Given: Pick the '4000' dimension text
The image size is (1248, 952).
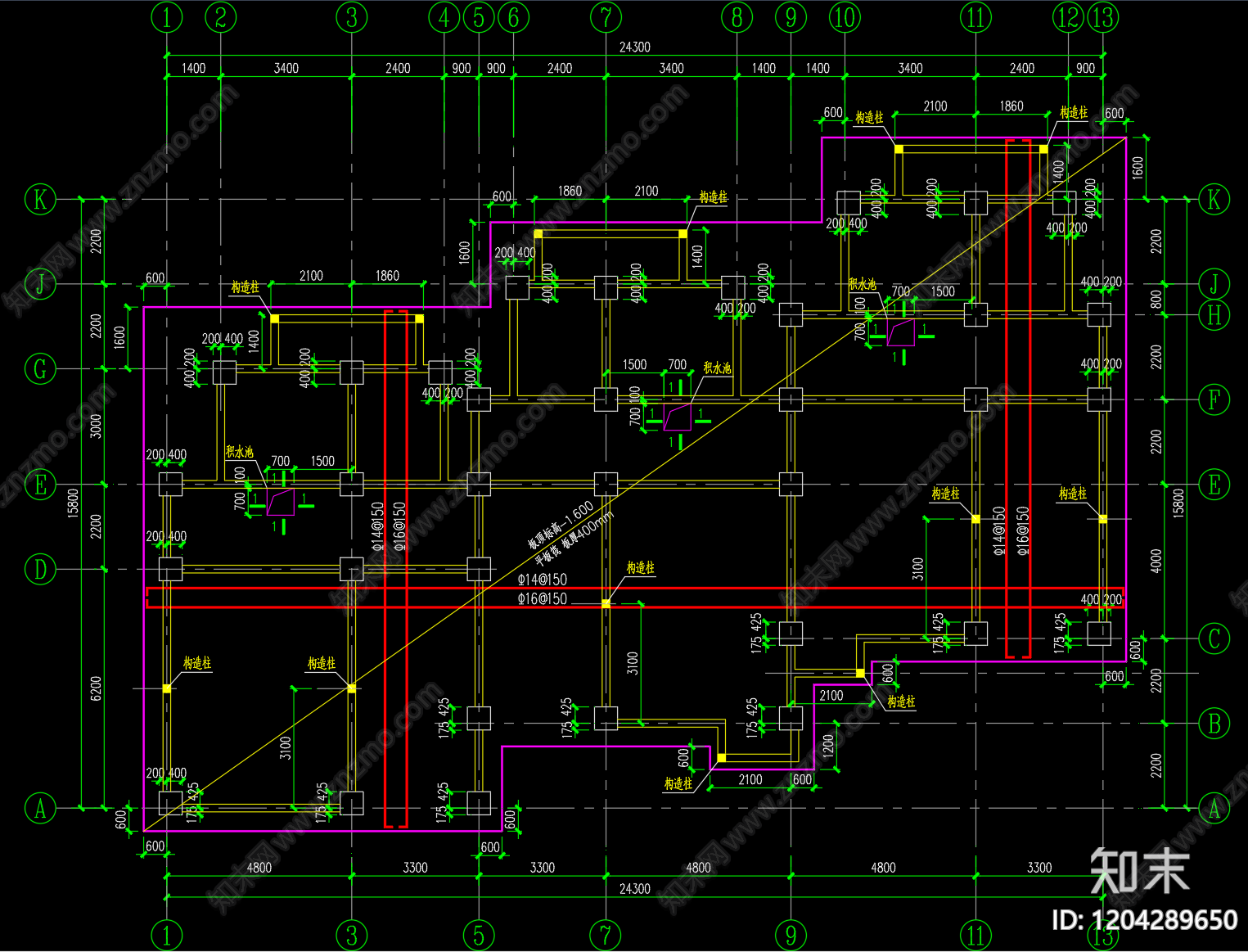Looking at the screenshot, I should (1156, 561).
